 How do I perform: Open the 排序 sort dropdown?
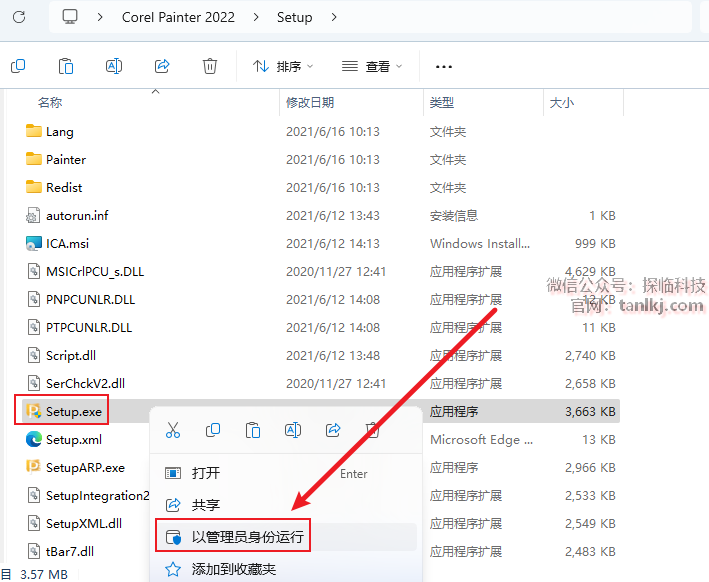pyautogui.click(x=283, y=66)
